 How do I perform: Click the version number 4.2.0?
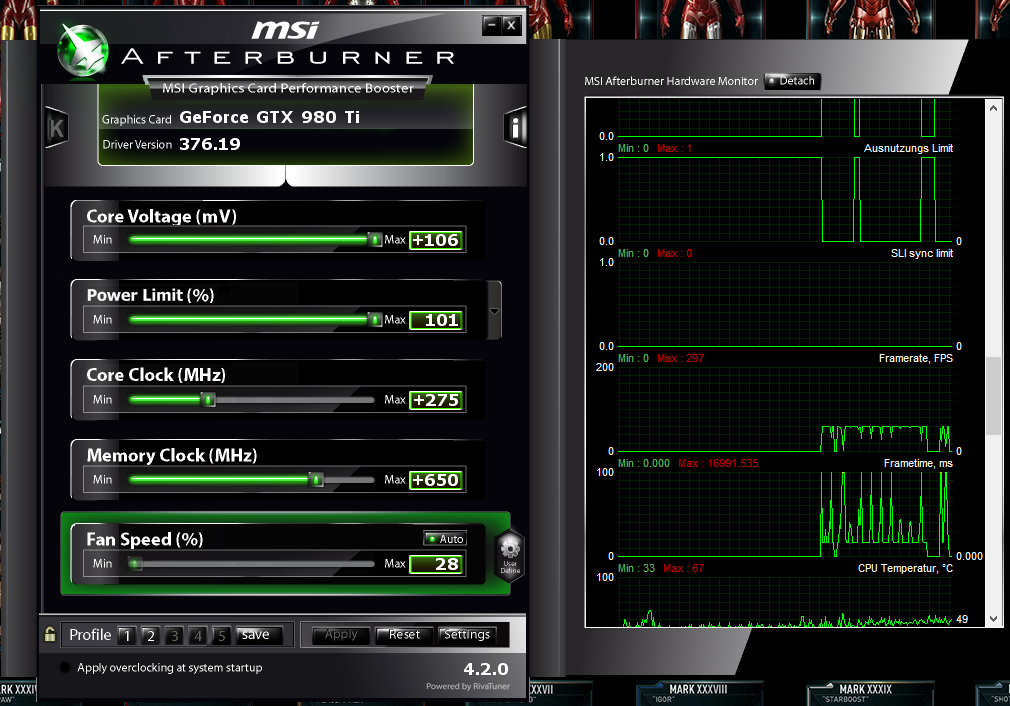pyautogui.click(x=486, y=669)
